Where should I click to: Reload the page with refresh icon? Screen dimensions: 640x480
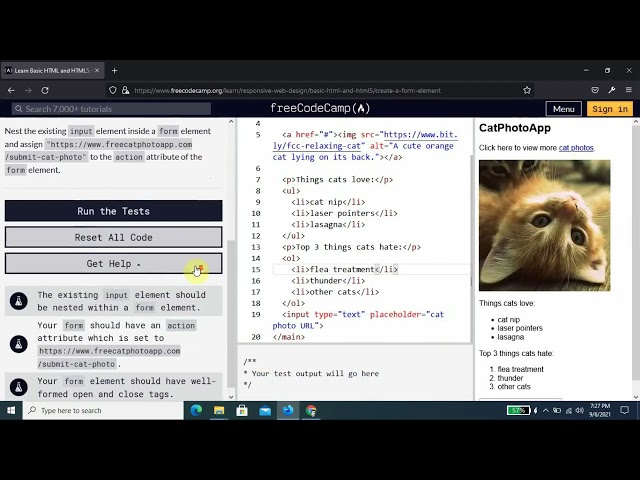(45, 90)
